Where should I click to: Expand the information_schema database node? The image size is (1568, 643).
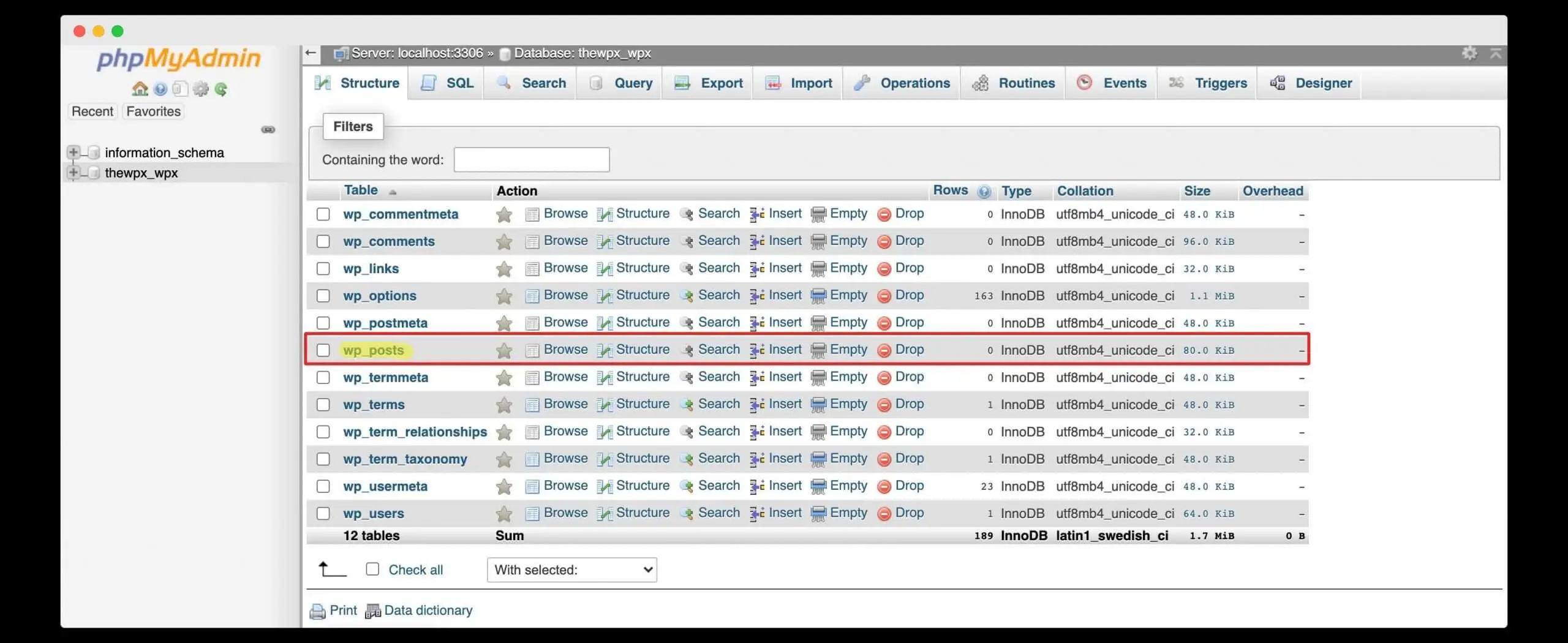[73, 152]
